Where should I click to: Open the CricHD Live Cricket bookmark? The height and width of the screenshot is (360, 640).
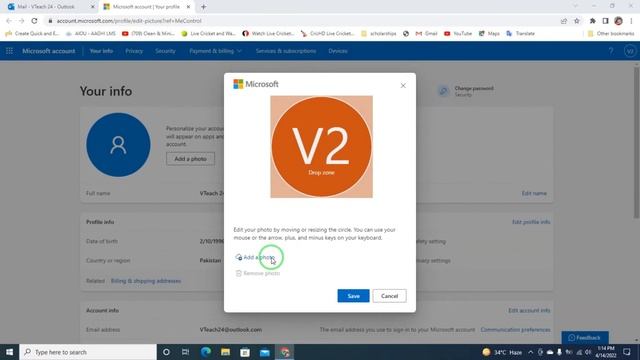point(327,33)
